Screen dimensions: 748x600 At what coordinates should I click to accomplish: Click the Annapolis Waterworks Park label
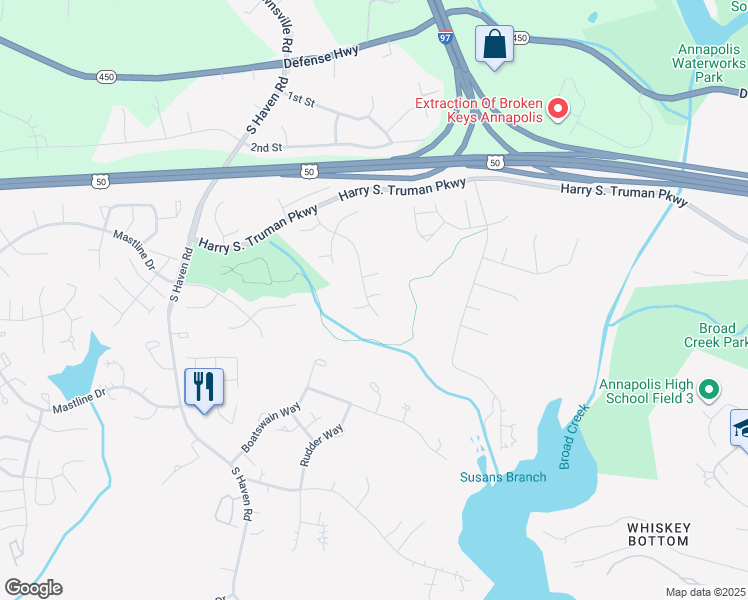tap(708, 63)
